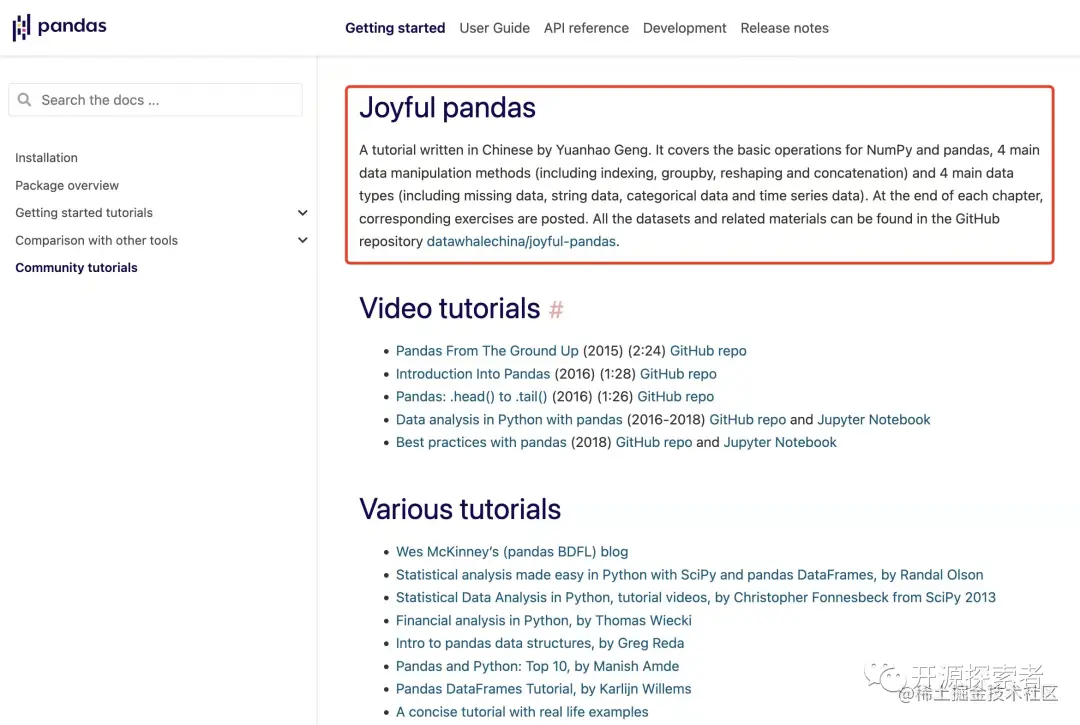1080x725 pixels.
Task: Click the Joyful pandas heading
Action: pyautogui.click(x=447, y=108)
